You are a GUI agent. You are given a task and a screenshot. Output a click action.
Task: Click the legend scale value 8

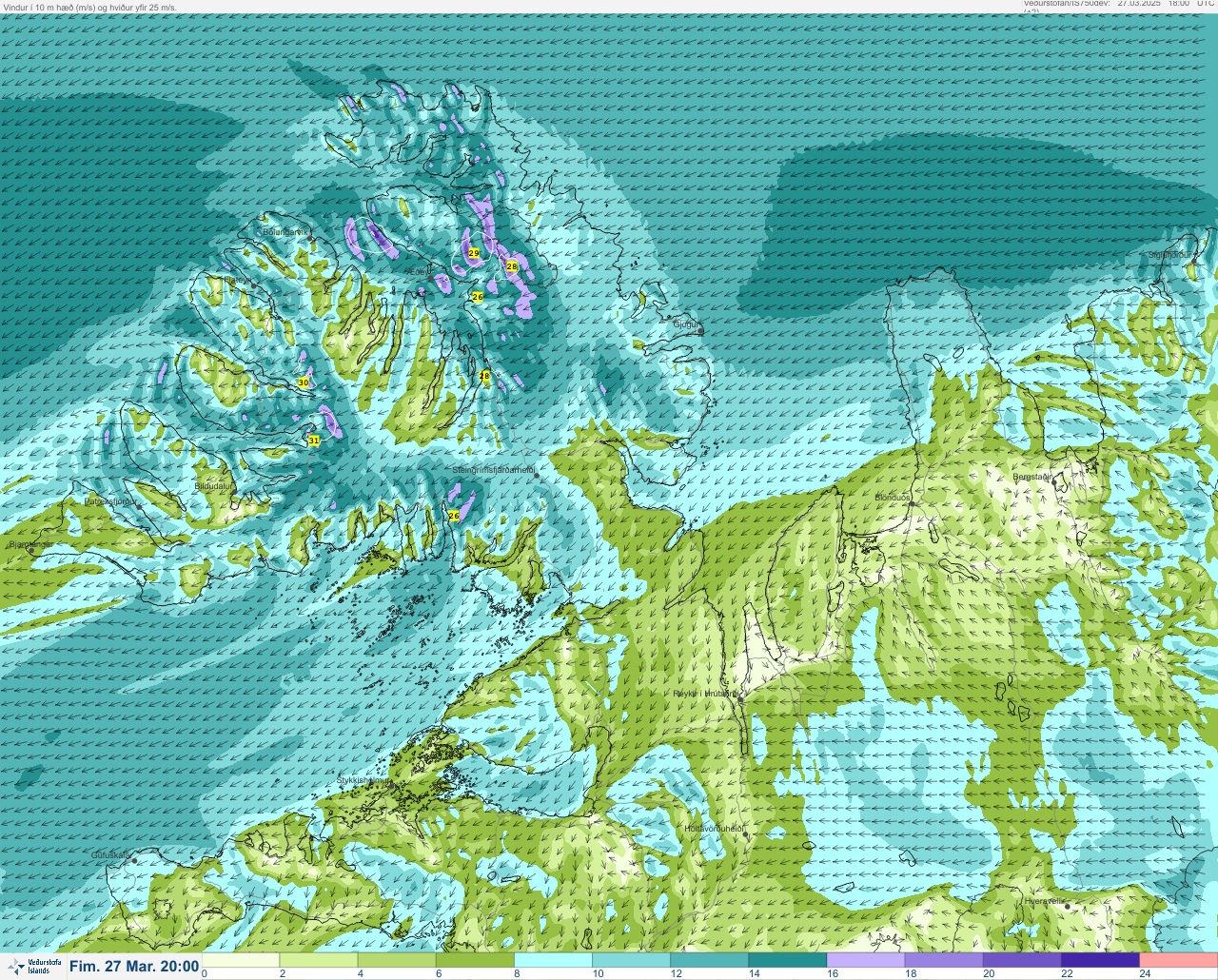[517, 973]
